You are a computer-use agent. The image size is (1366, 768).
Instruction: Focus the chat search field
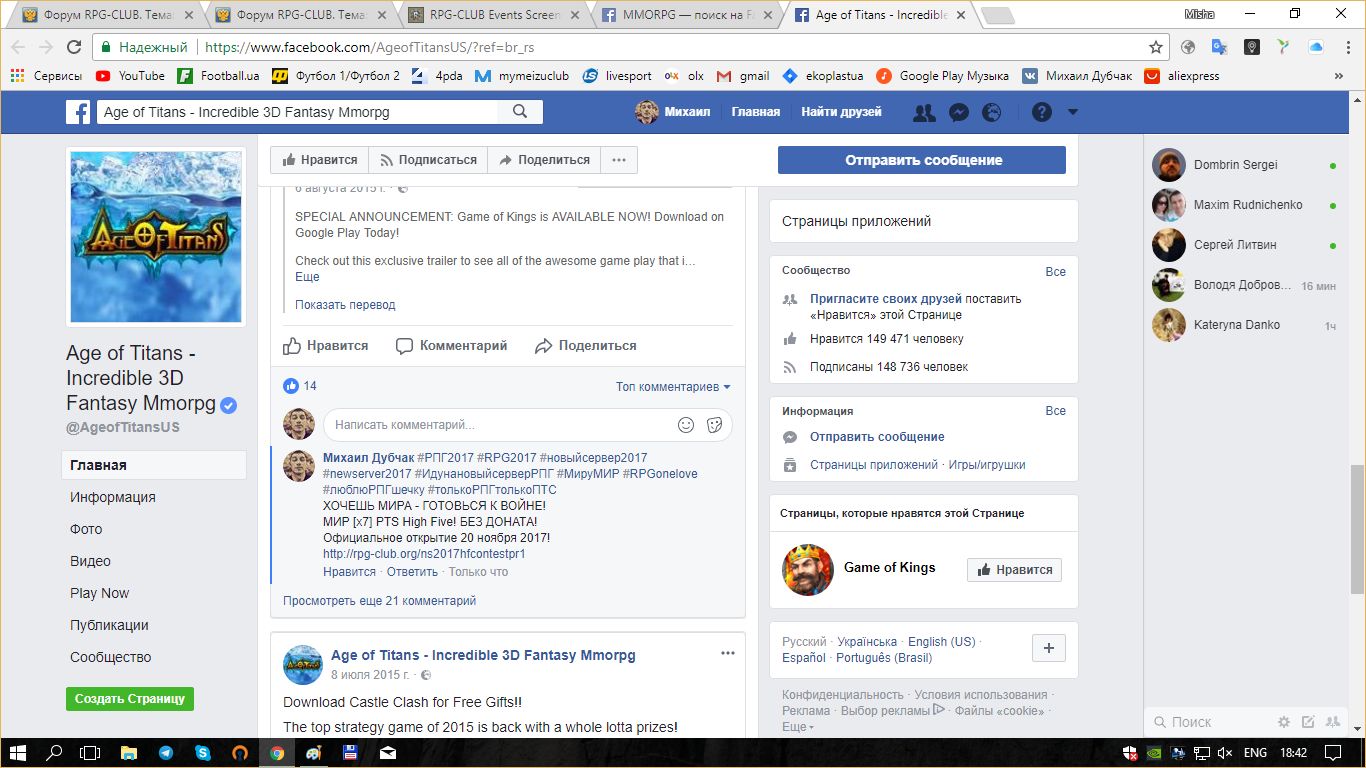[x=1212, y=722]
